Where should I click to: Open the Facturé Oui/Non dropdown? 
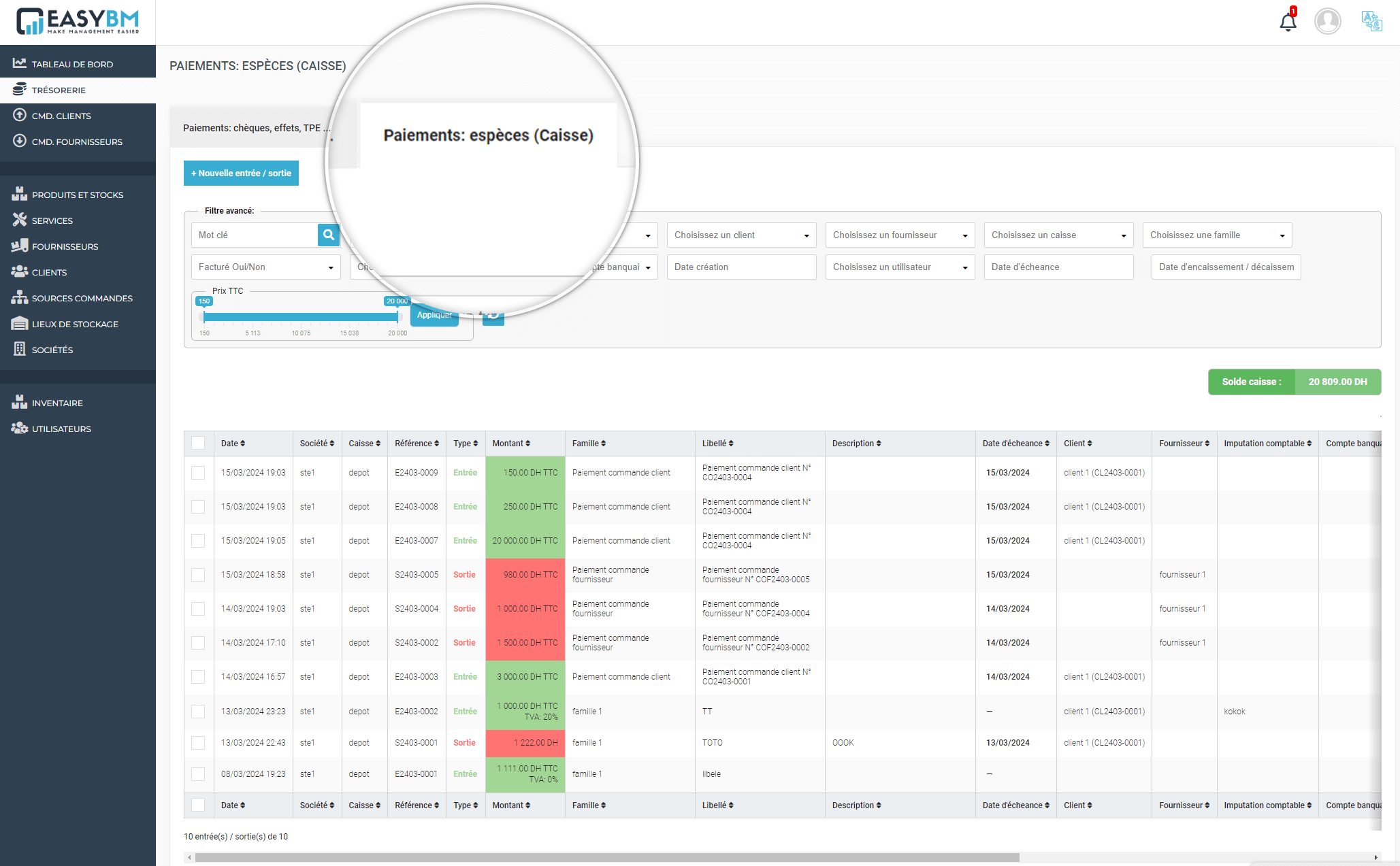265,267
